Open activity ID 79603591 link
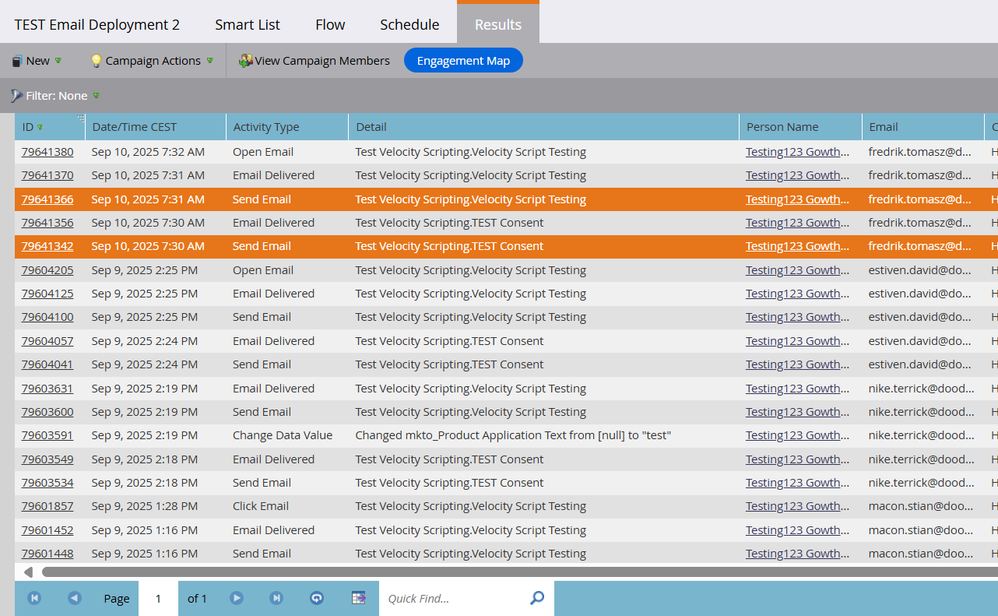This screenshot has height=616, width=998. point(47,436)
